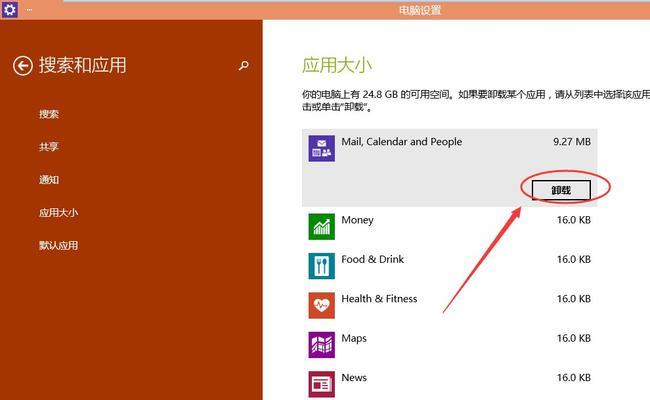Select 共享 in the sidebar
The image size is (650, 400).
(x=49, y=147)
